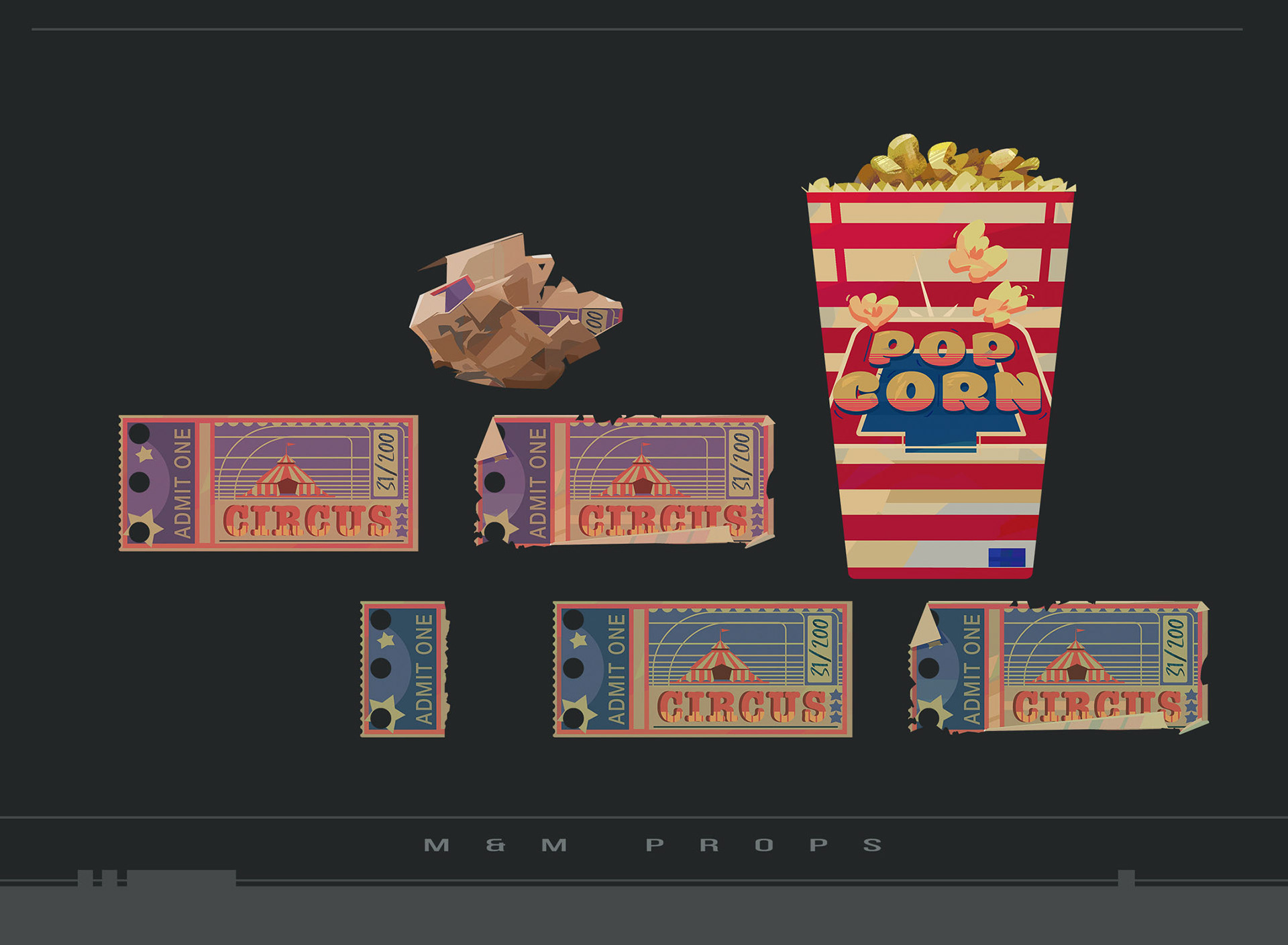This screenshot has width=1288, height=945.
Task: Click the wide gray block at bottom left
Action: [181, 878]
